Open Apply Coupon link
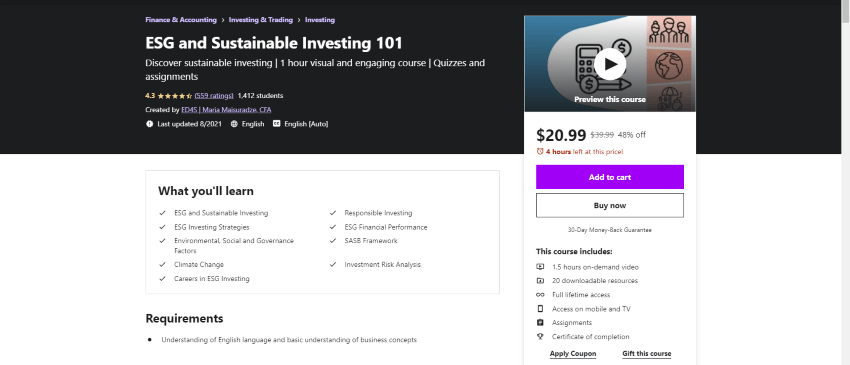850x365 pixels. [x=572, y=354]
